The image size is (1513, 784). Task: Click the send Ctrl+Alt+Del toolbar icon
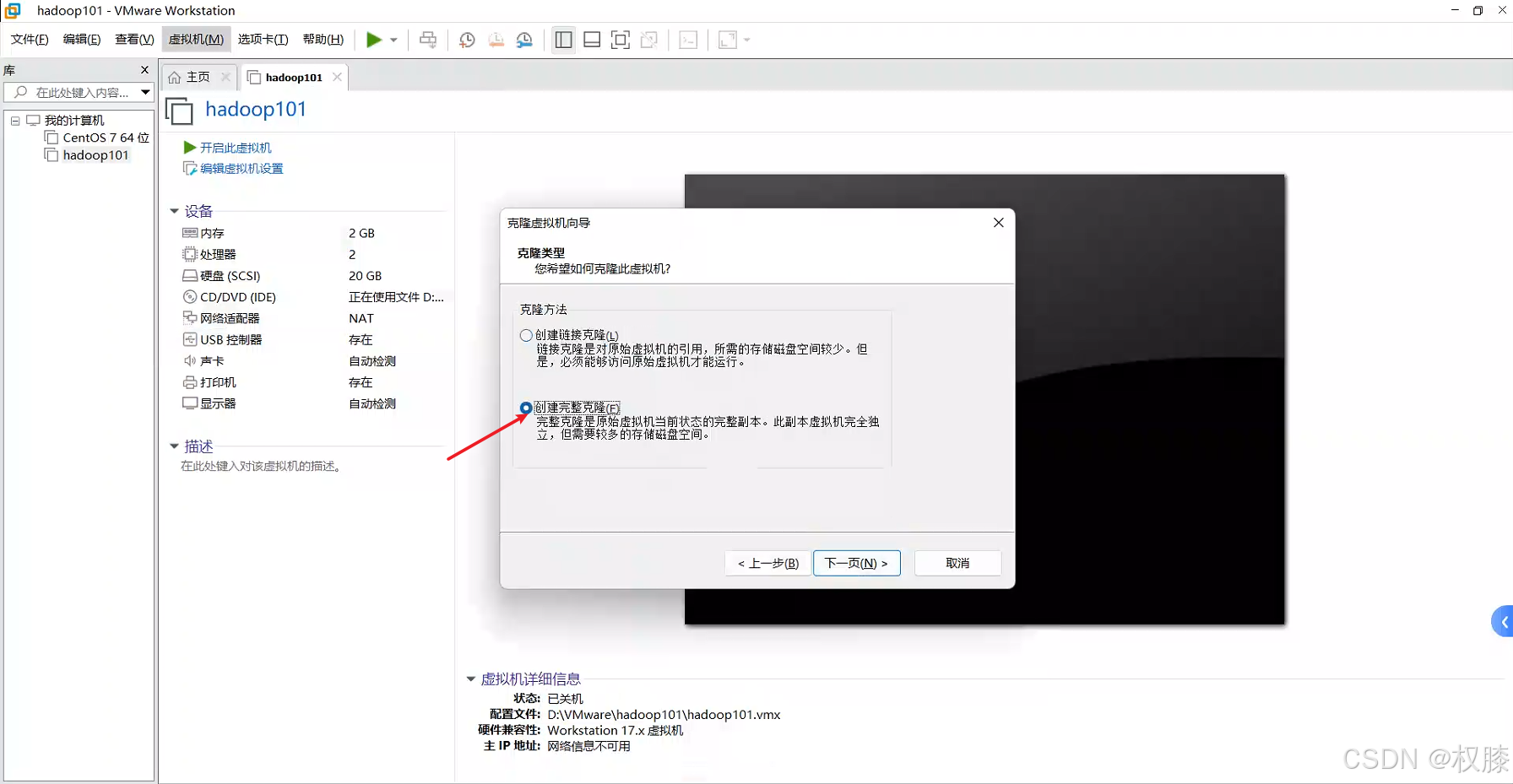(x=428, y=40)
